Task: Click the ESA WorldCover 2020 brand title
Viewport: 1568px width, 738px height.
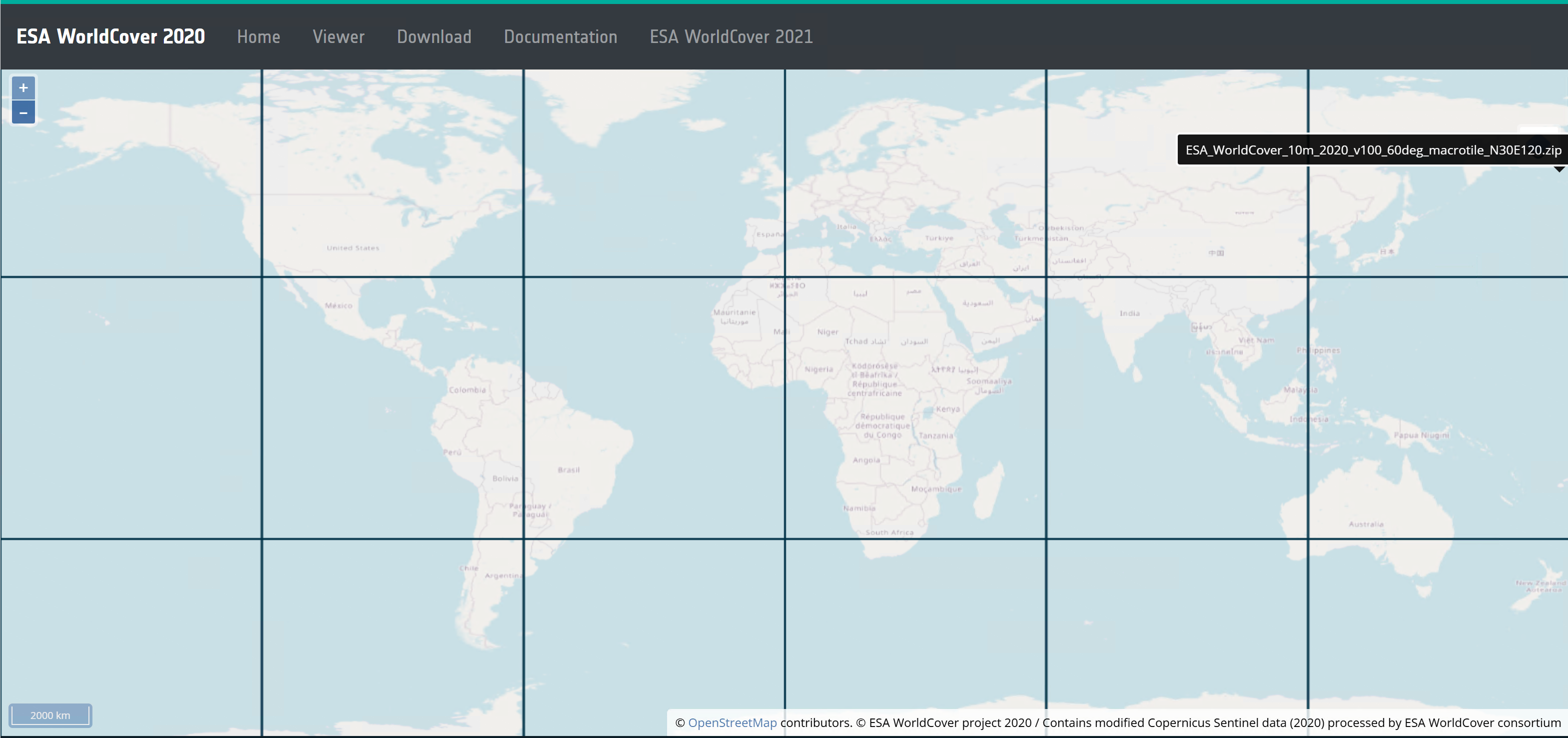Action: coord(110,36)
